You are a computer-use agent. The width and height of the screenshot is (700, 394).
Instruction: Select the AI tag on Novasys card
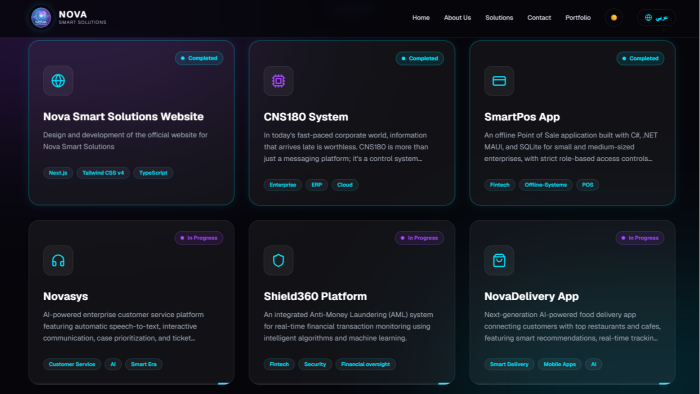pyautogui.click(x=113, y=364)
